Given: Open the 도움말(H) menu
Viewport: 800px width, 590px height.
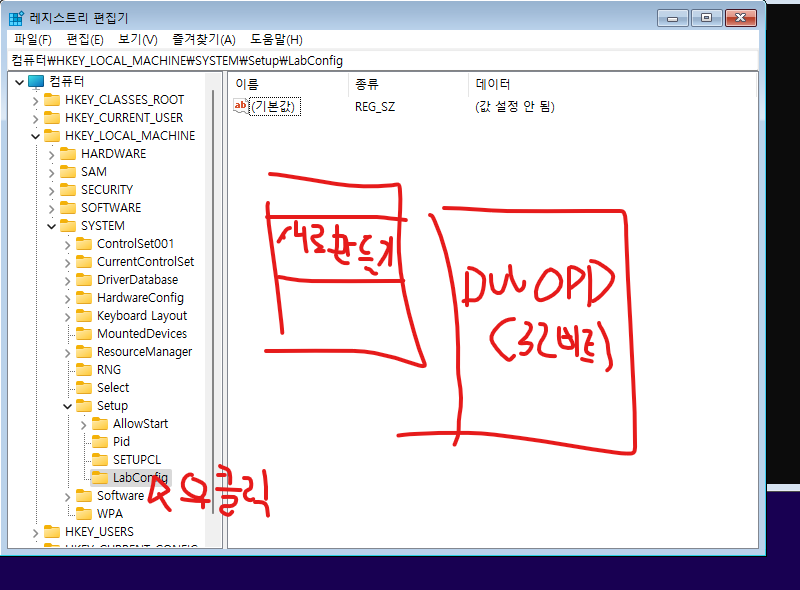Looking at the screenshot, I should [x=276, y=40].
